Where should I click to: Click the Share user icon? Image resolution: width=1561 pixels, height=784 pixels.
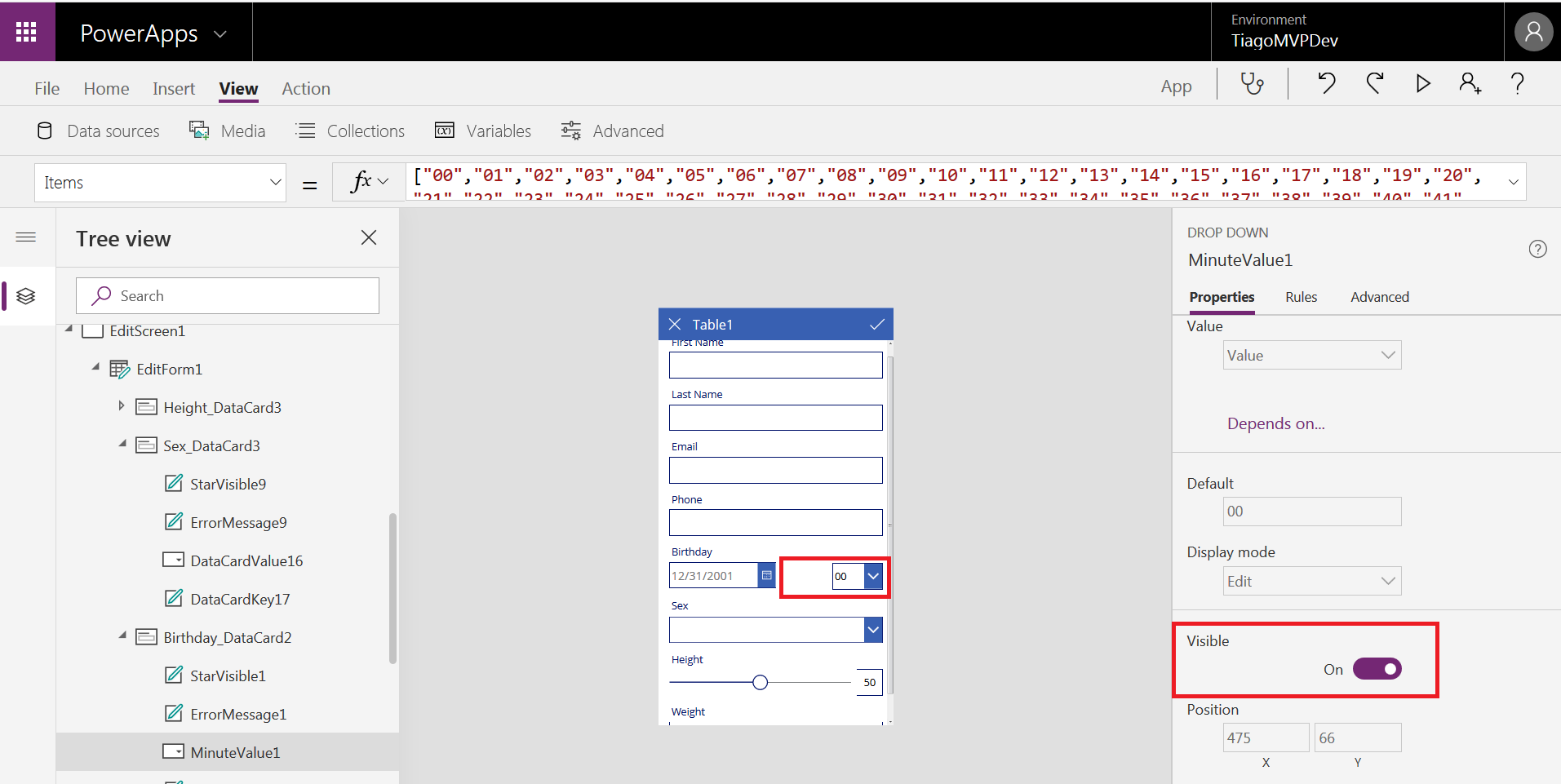point(1470,83)
